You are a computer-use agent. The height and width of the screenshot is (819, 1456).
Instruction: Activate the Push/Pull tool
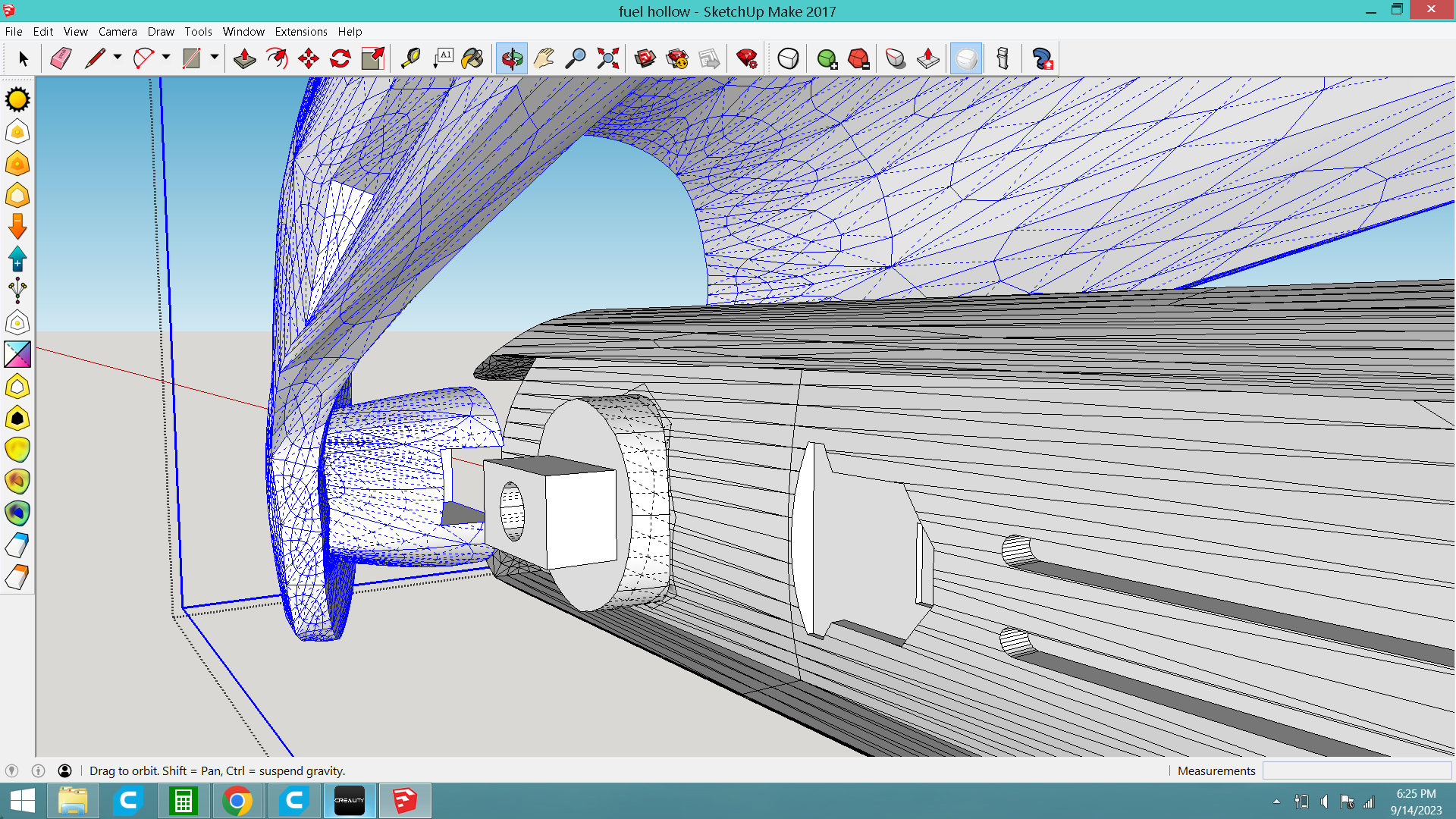click(244, 58)
